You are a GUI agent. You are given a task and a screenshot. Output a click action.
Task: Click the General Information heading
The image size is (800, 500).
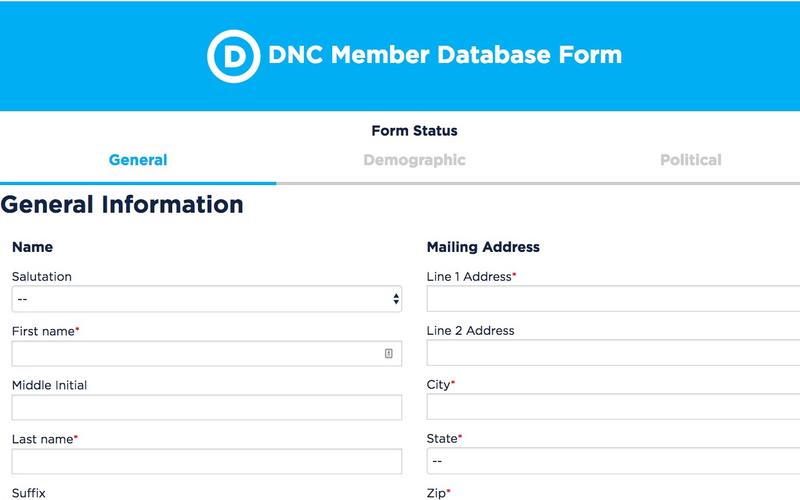coord(122,205)
